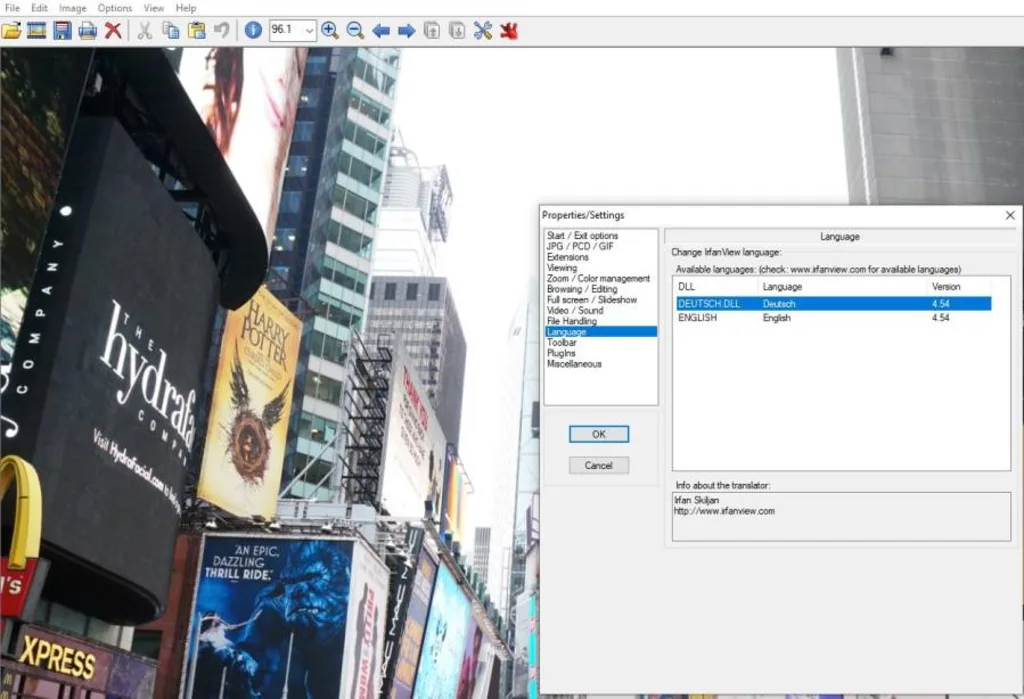This screenshot has width=1024, height=699.
Task: Expand the zoom percentage dropdown
Action: (309, 31)
